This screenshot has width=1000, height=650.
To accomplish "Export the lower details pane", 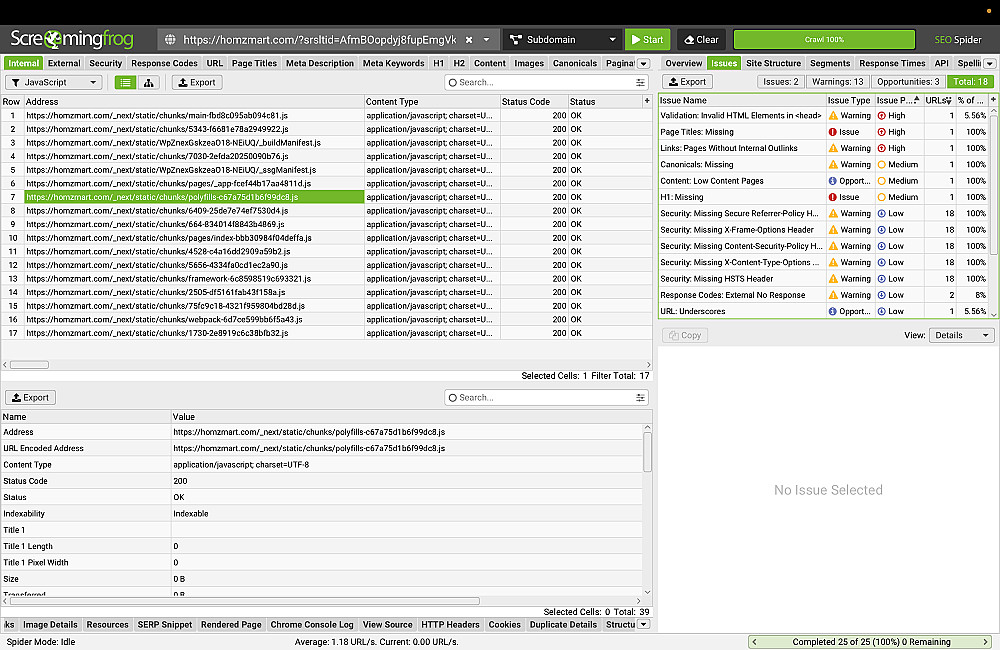I will [31, 397].
